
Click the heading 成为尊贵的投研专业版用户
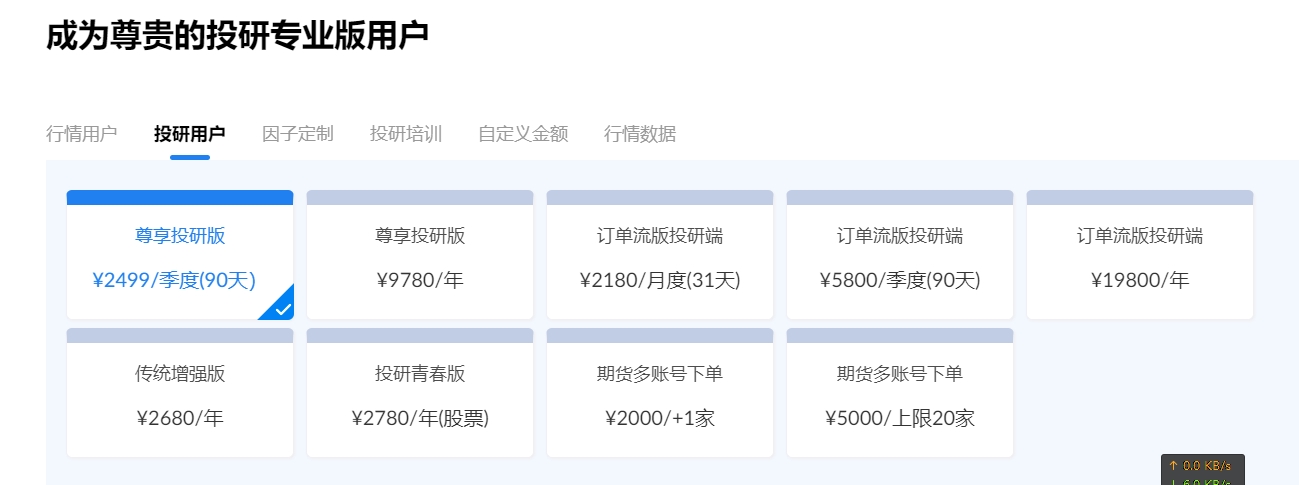[238, 36]
